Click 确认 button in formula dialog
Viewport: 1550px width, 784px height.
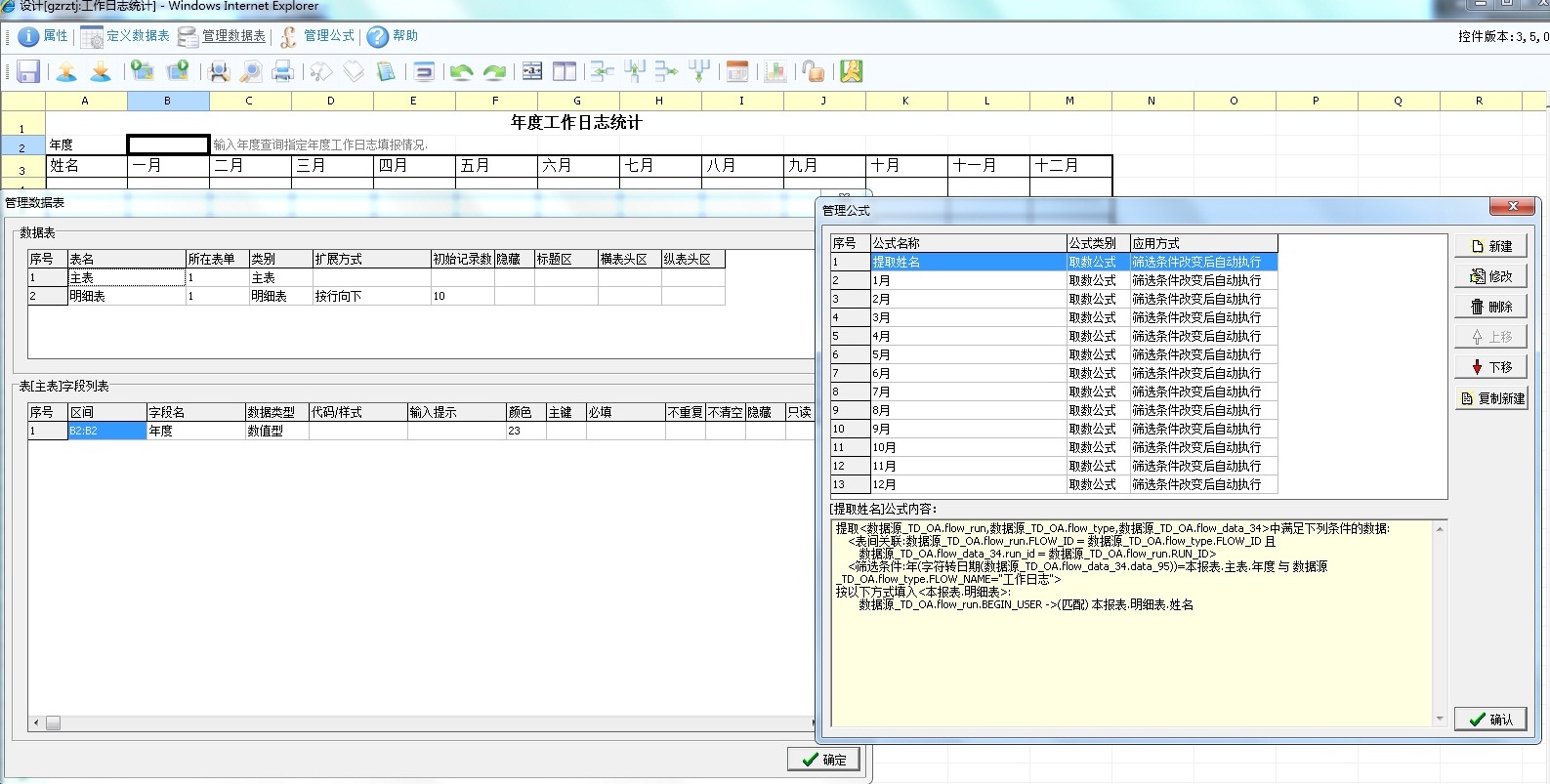[x=1489, y=720]
